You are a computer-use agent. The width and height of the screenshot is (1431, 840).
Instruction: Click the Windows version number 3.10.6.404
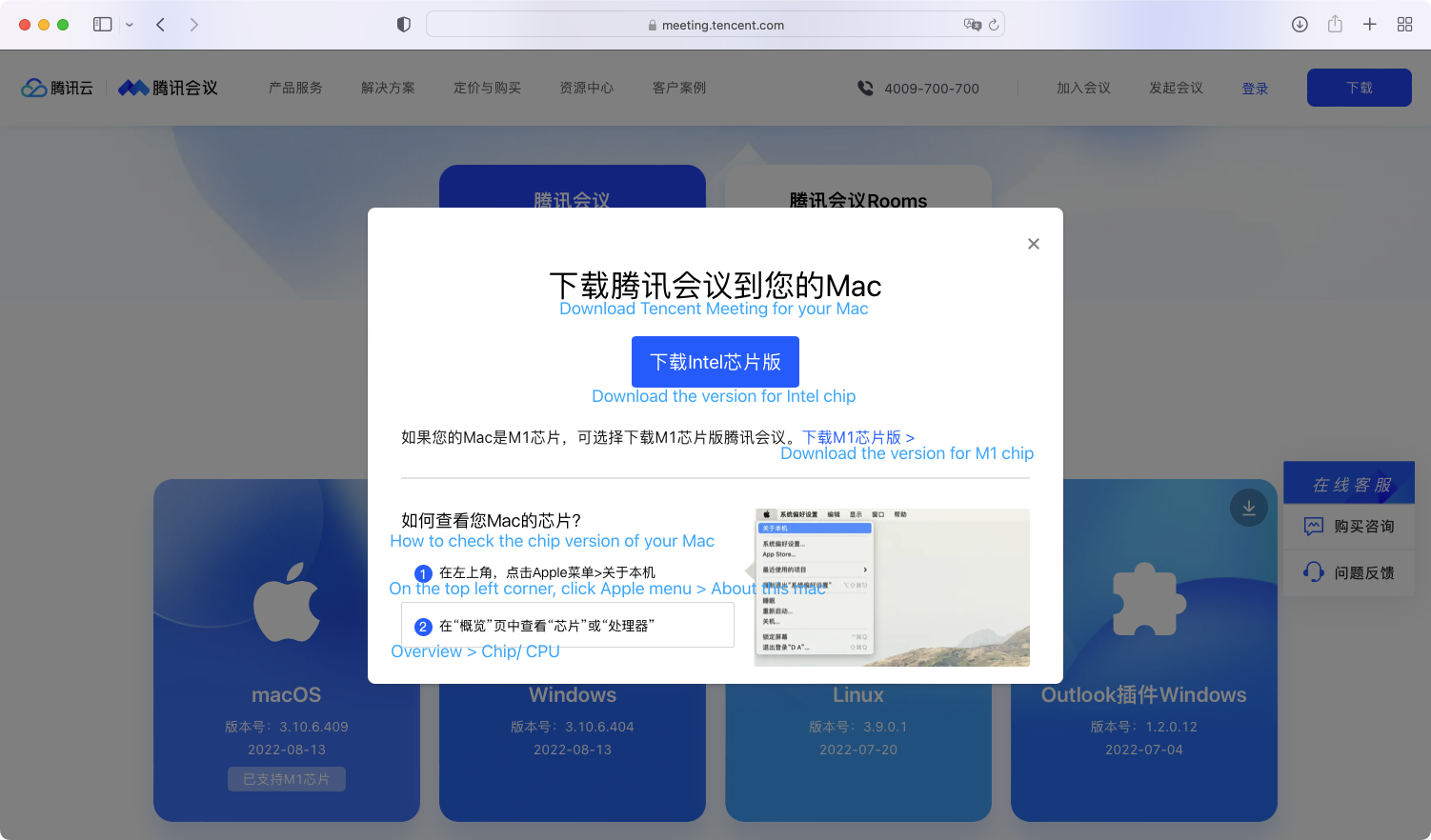coord(599,727)
